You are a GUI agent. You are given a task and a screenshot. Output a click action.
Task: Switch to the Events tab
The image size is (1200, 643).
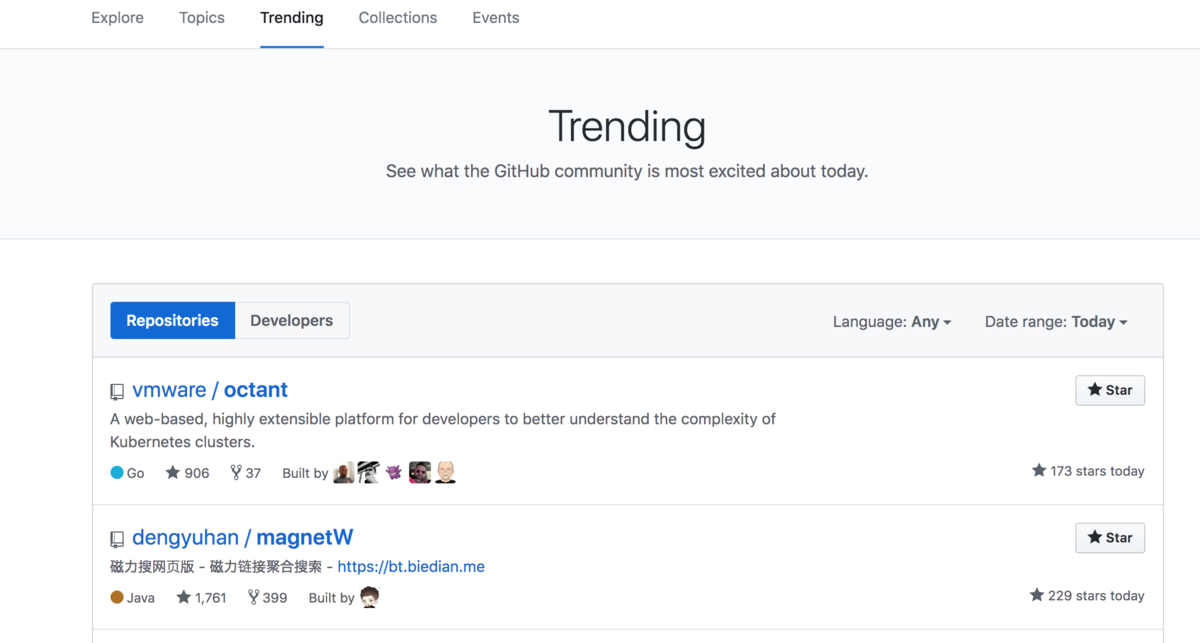tap(496, 18)
